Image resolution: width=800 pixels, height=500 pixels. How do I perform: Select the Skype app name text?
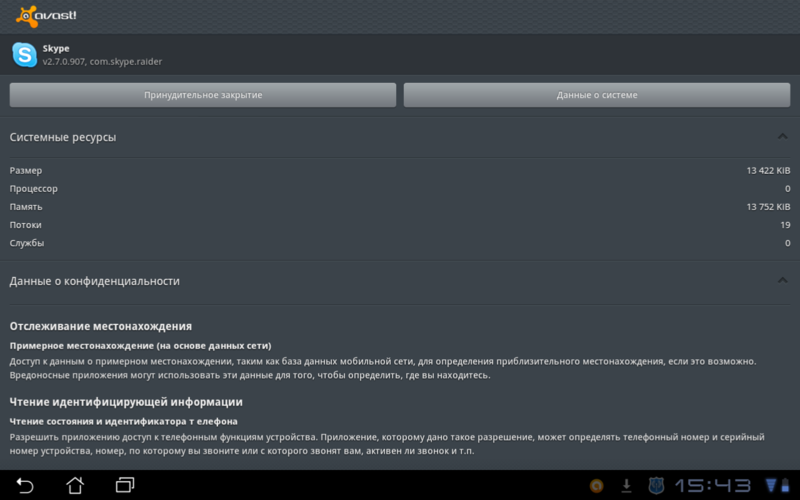[x=56, y=48]
